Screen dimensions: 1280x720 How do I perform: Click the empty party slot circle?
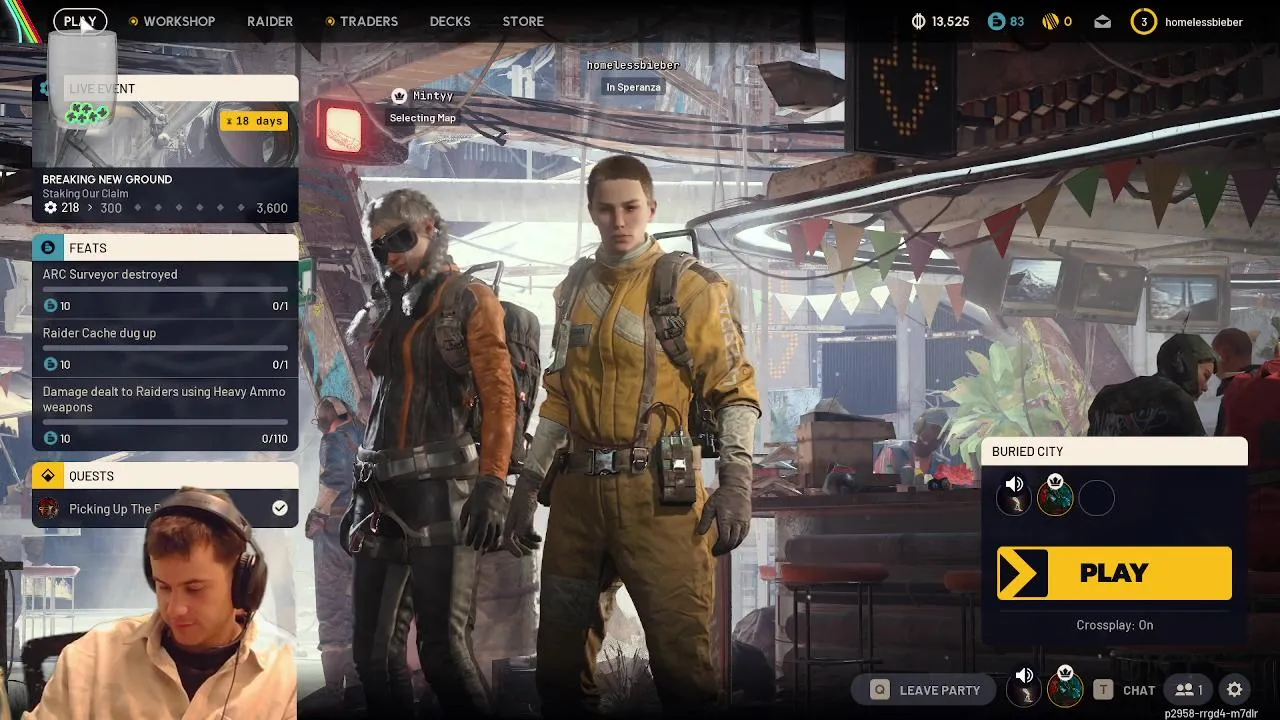pos(1097,498)
